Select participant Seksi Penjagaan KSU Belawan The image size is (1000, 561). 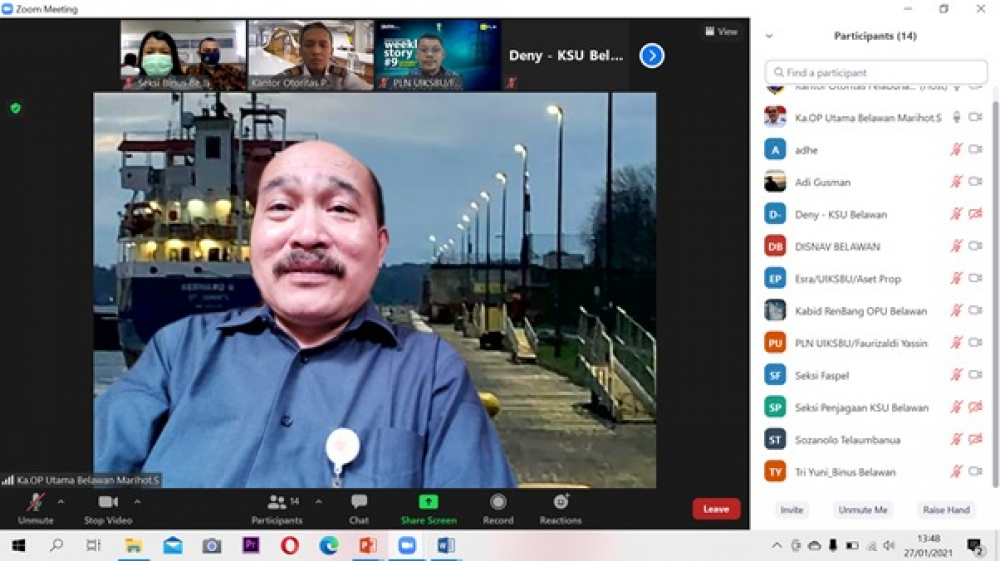point(876,407)
